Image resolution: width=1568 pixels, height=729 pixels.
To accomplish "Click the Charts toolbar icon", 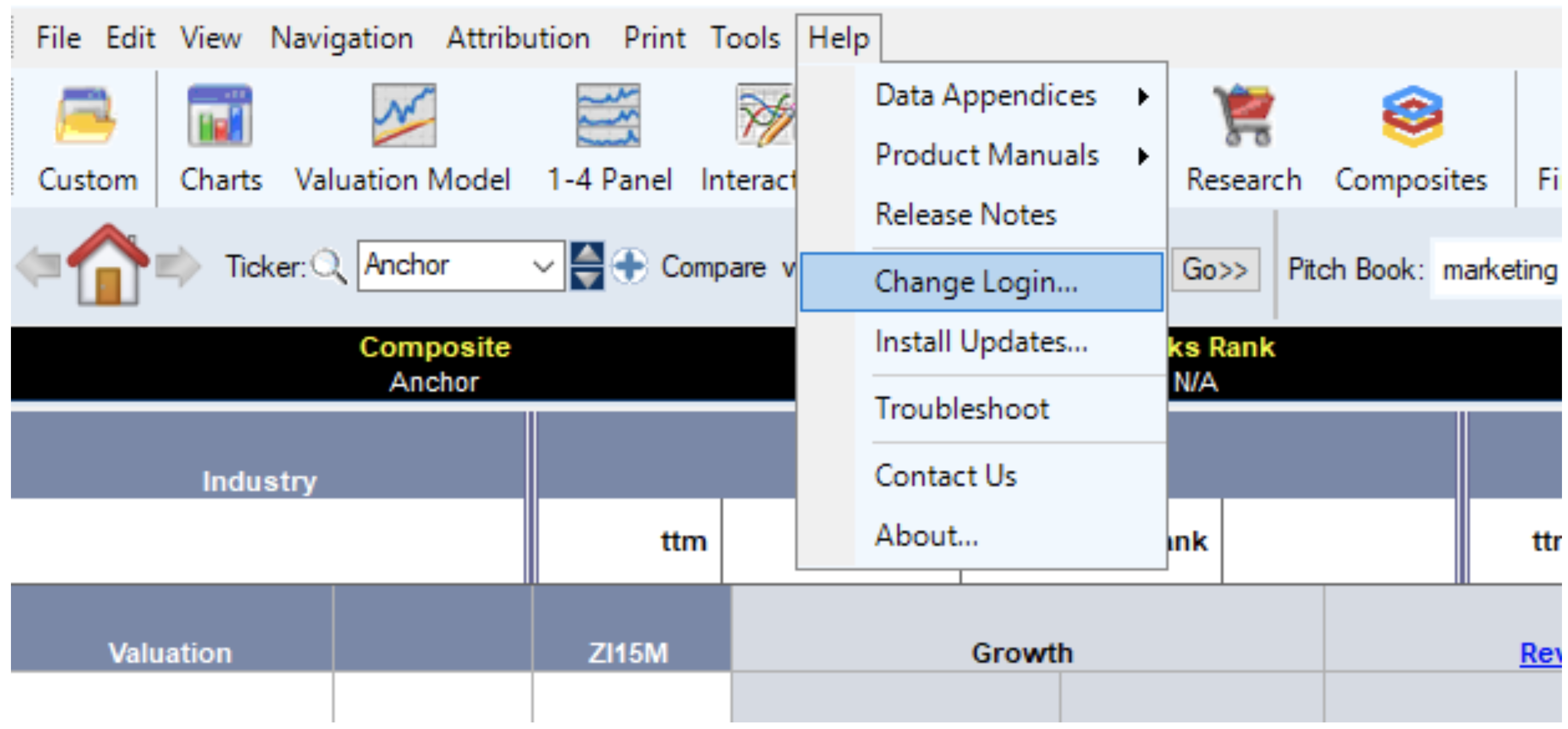I will coord(220,115).
